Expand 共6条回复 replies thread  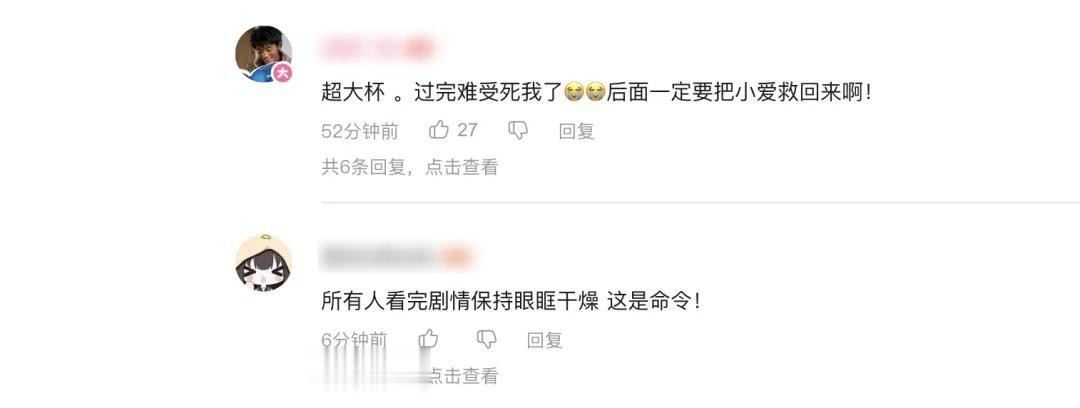[x=409, y=167]
